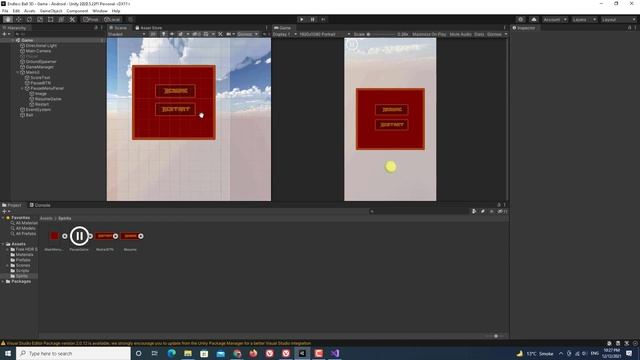
Task: Select the Transform tool in toolbar
Action: [61, 20]
